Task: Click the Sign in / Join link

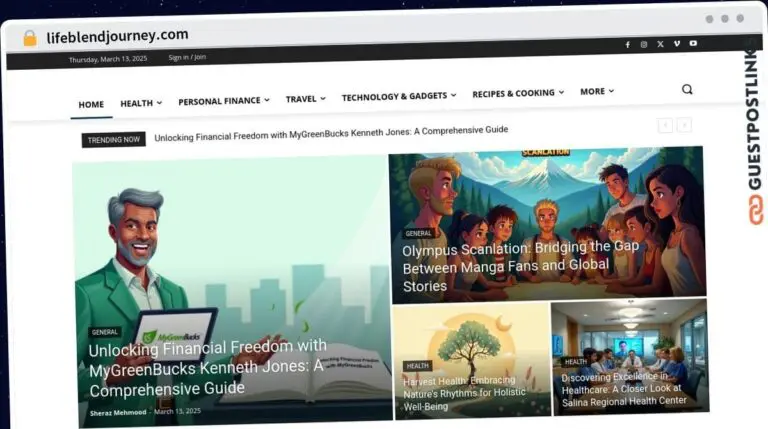Action: (187, 57)
